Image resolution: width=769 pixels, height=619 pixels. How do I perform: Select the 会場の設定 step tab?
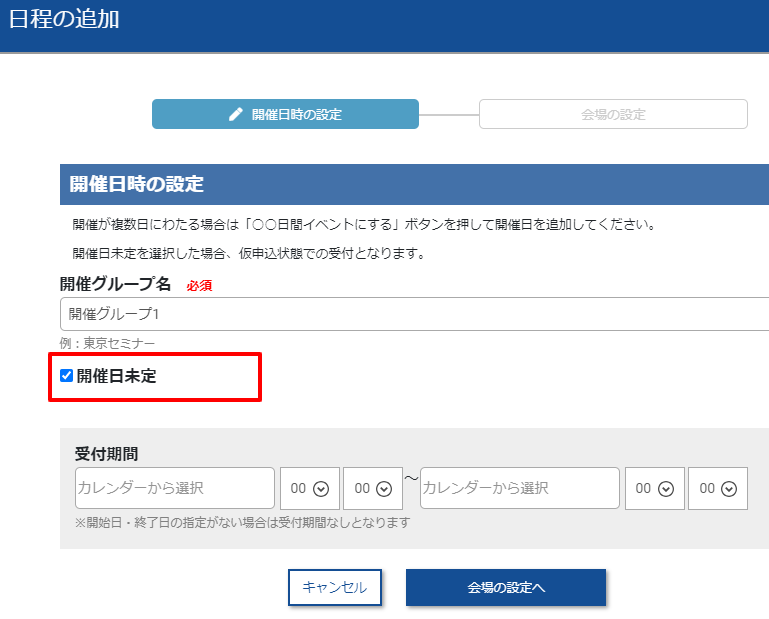pyautogui.click(x=613, y=114)
